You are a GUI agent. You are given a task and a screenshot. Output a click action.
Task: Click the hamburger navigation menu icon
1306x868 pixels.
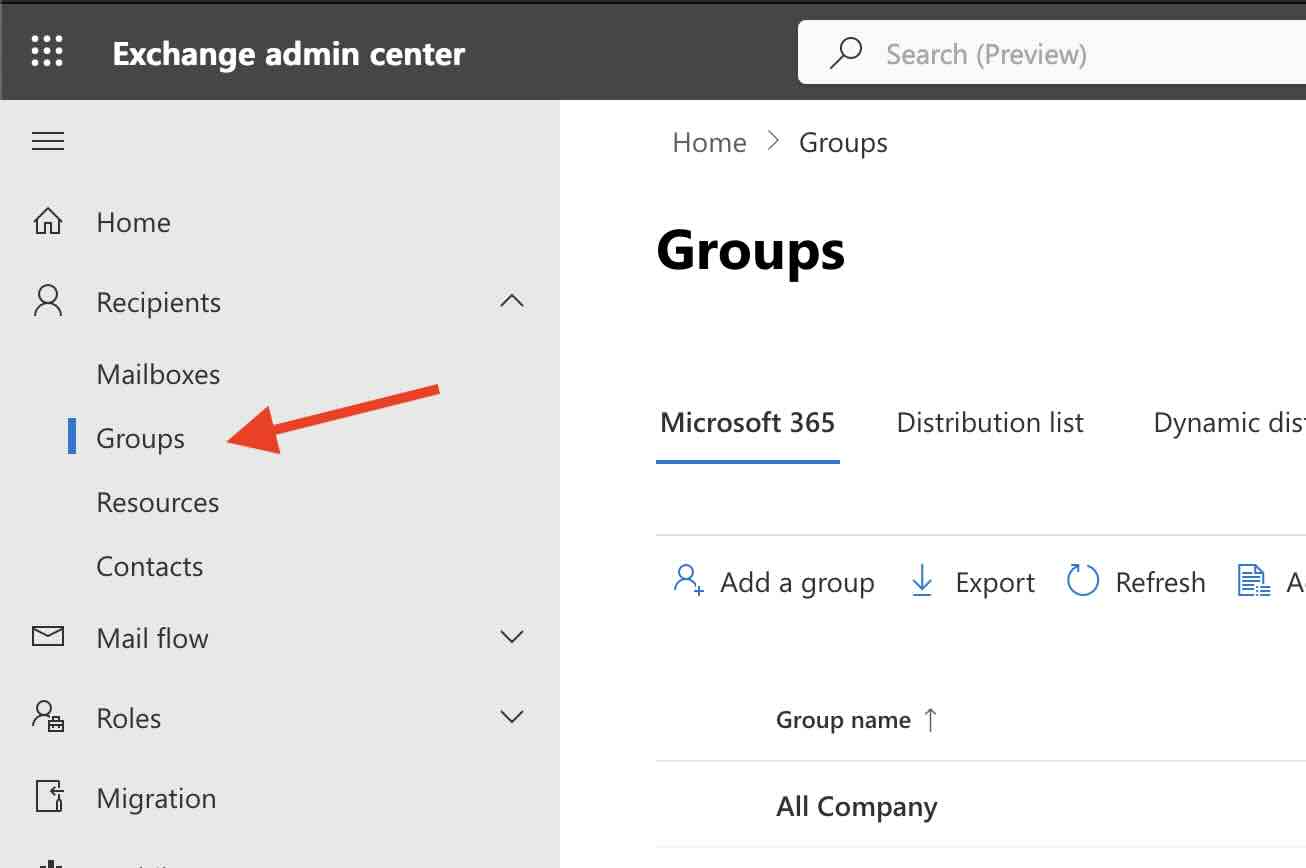[x=47, y=141]
